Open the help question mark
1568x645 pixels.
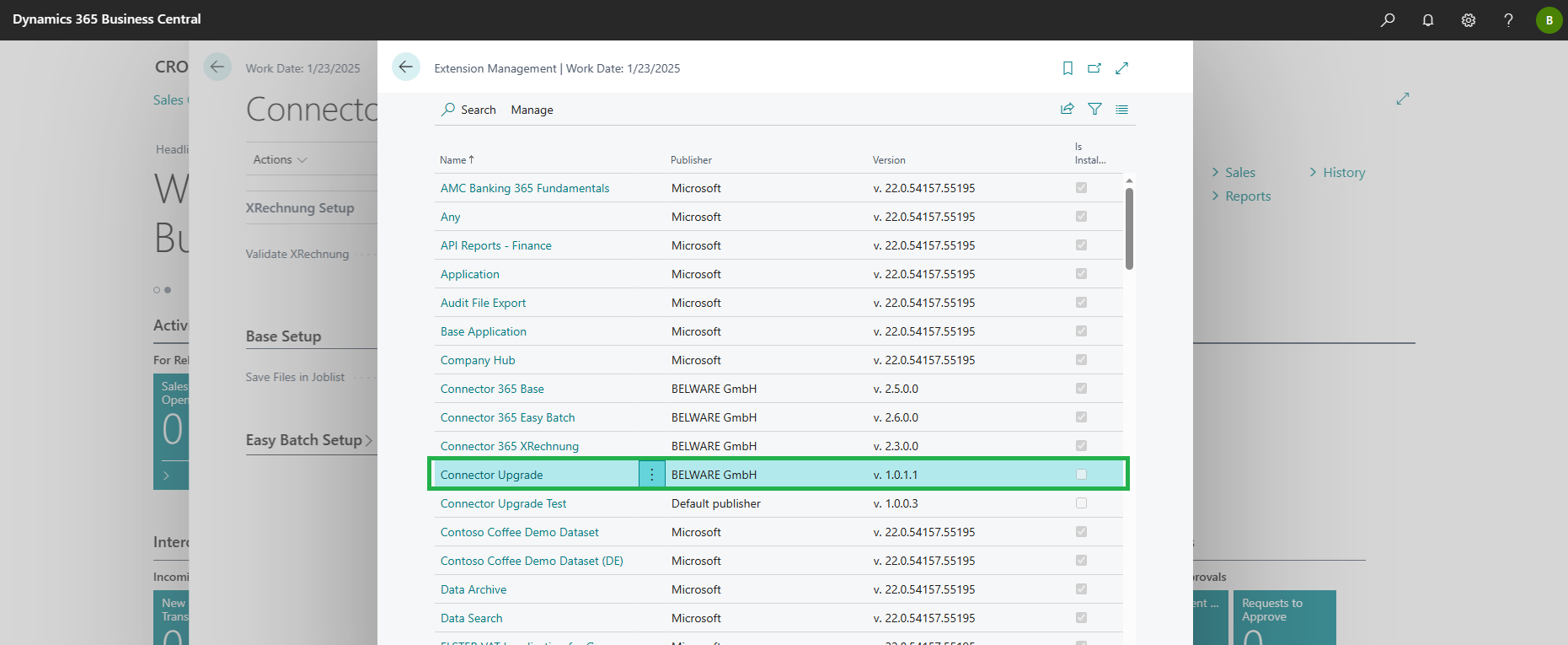1509,19
